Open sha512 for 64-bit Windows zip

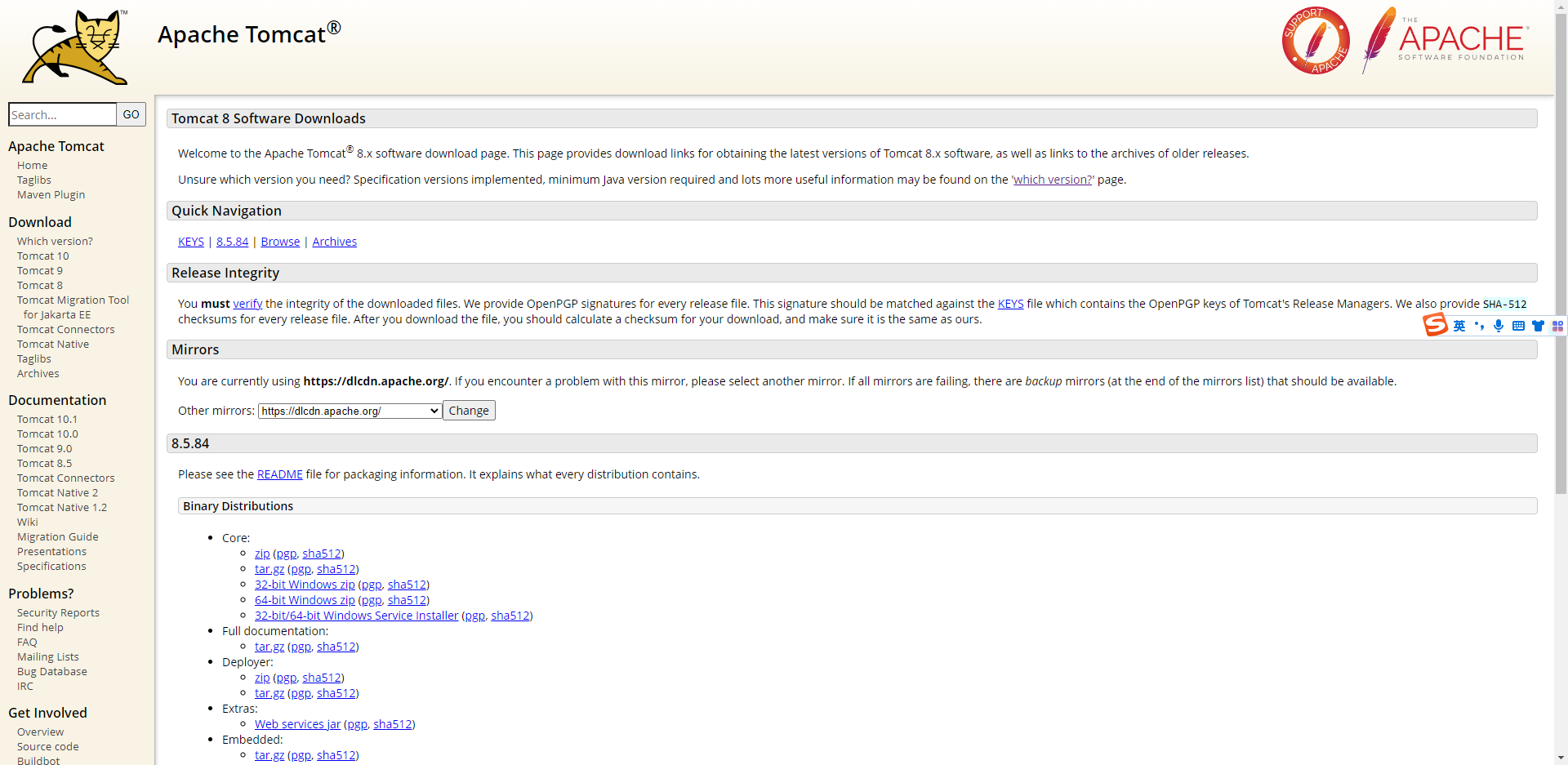(407, 600)
